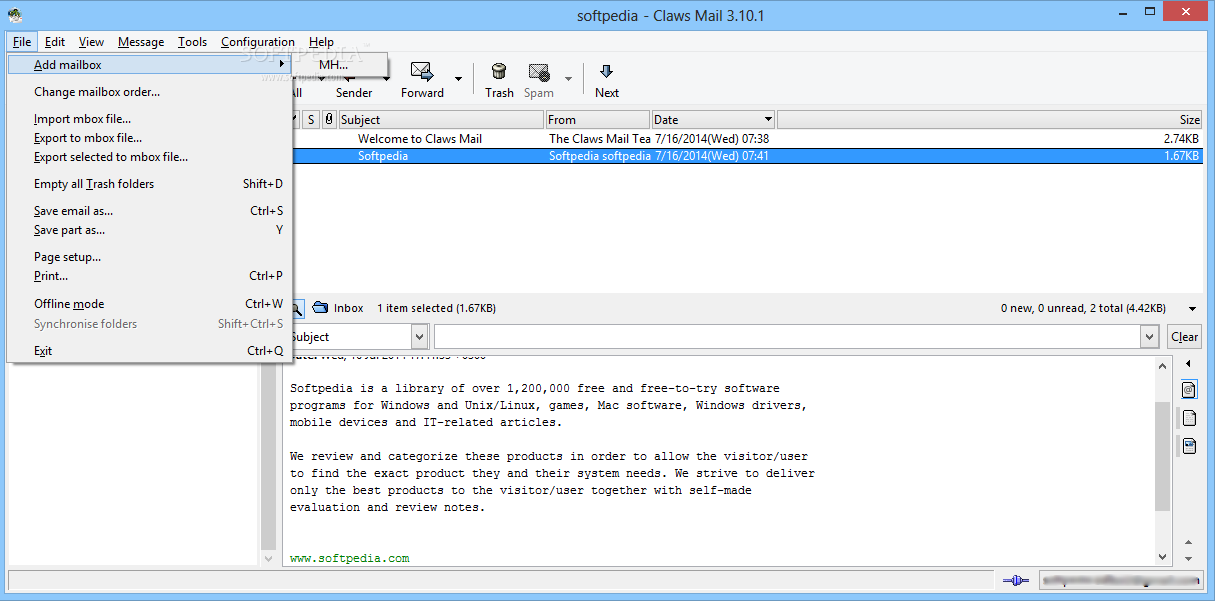Image resolution: width=1215 pixels, height=601 pixels.
Task: Open the Spam options dropdown arrow
Action: (x=567, y=79)
